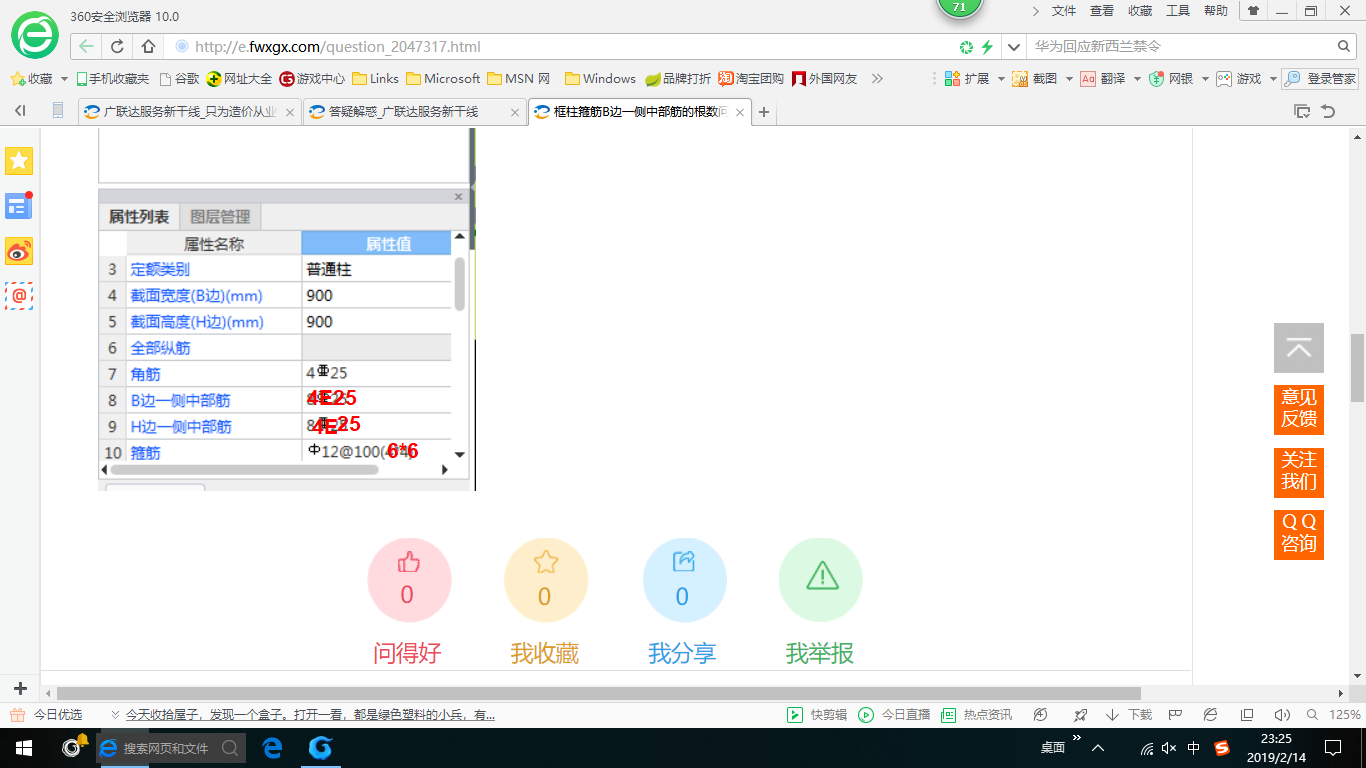Open the skin shirt icon in the title bar
1366x768 pixels.
click(1253, 11)
